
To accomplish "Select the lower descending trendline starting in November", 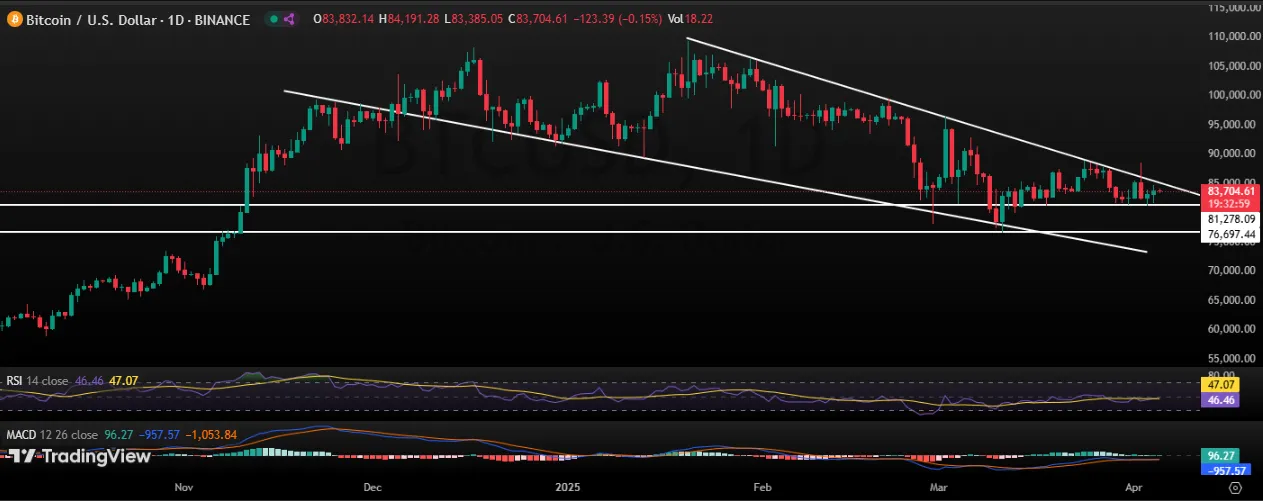I will (715, 172).
